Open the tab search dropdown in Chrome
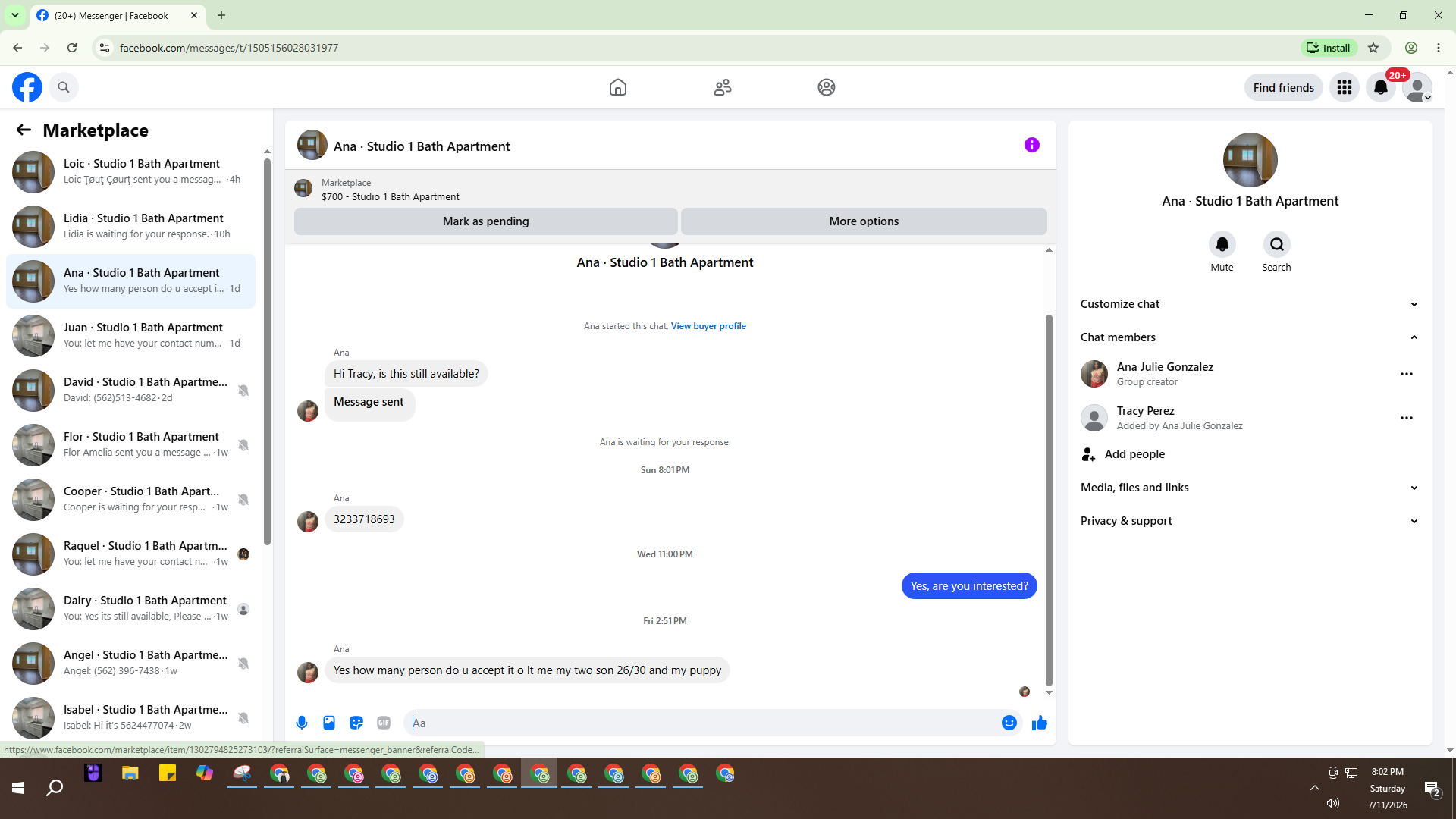Screen dimensions: 1456x819 pos(15,15)
